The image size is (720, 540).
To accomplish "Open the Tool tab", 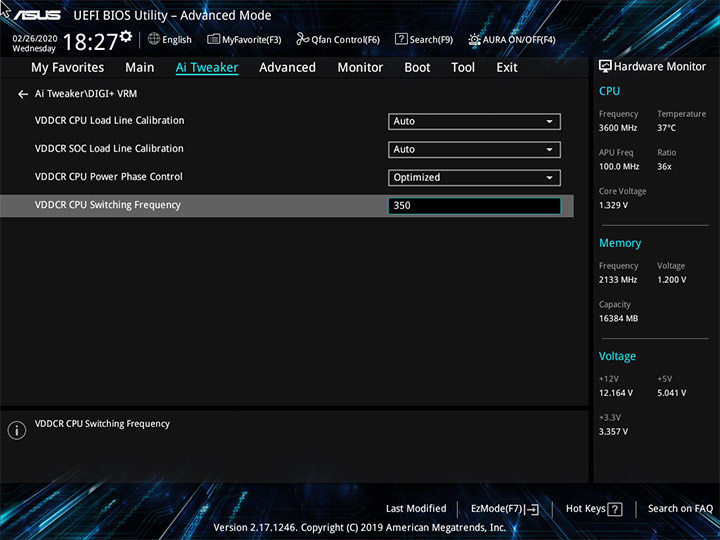I will [463, 68].
